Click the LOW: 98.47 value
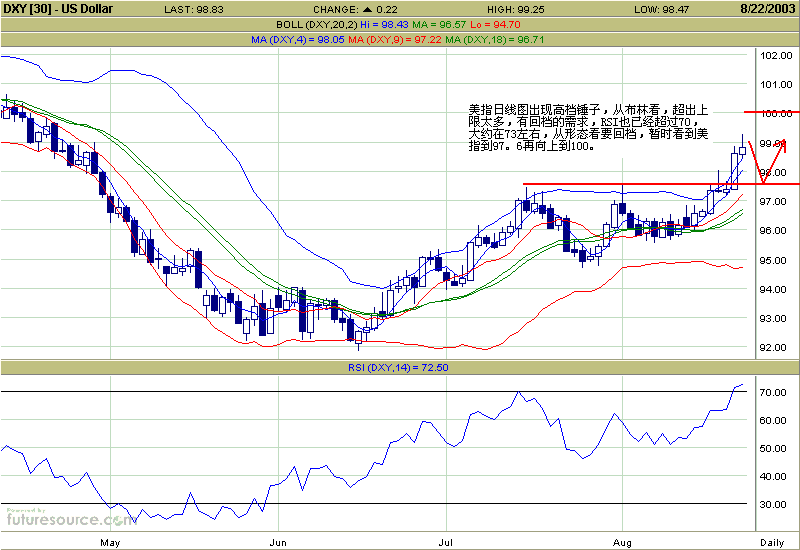800x550 pixels. coord(662,9)
